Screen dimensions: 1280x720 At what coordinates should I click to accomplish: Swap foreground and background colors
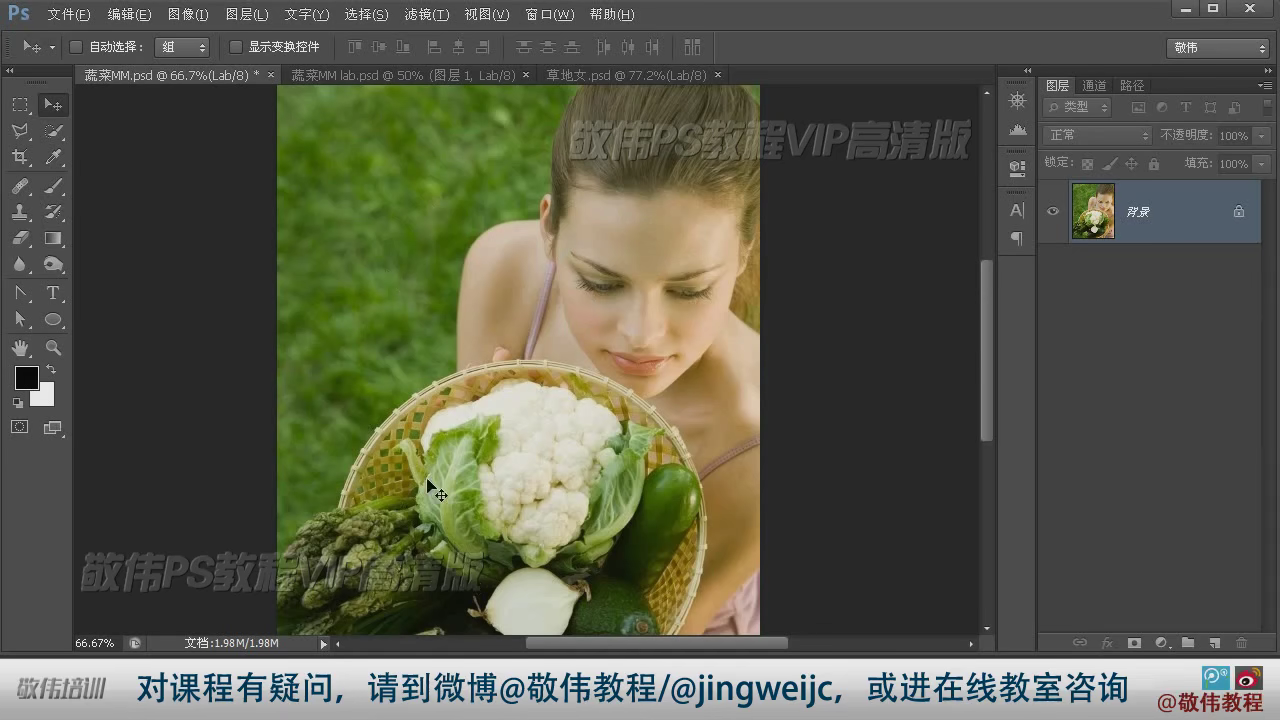(51, 370)
